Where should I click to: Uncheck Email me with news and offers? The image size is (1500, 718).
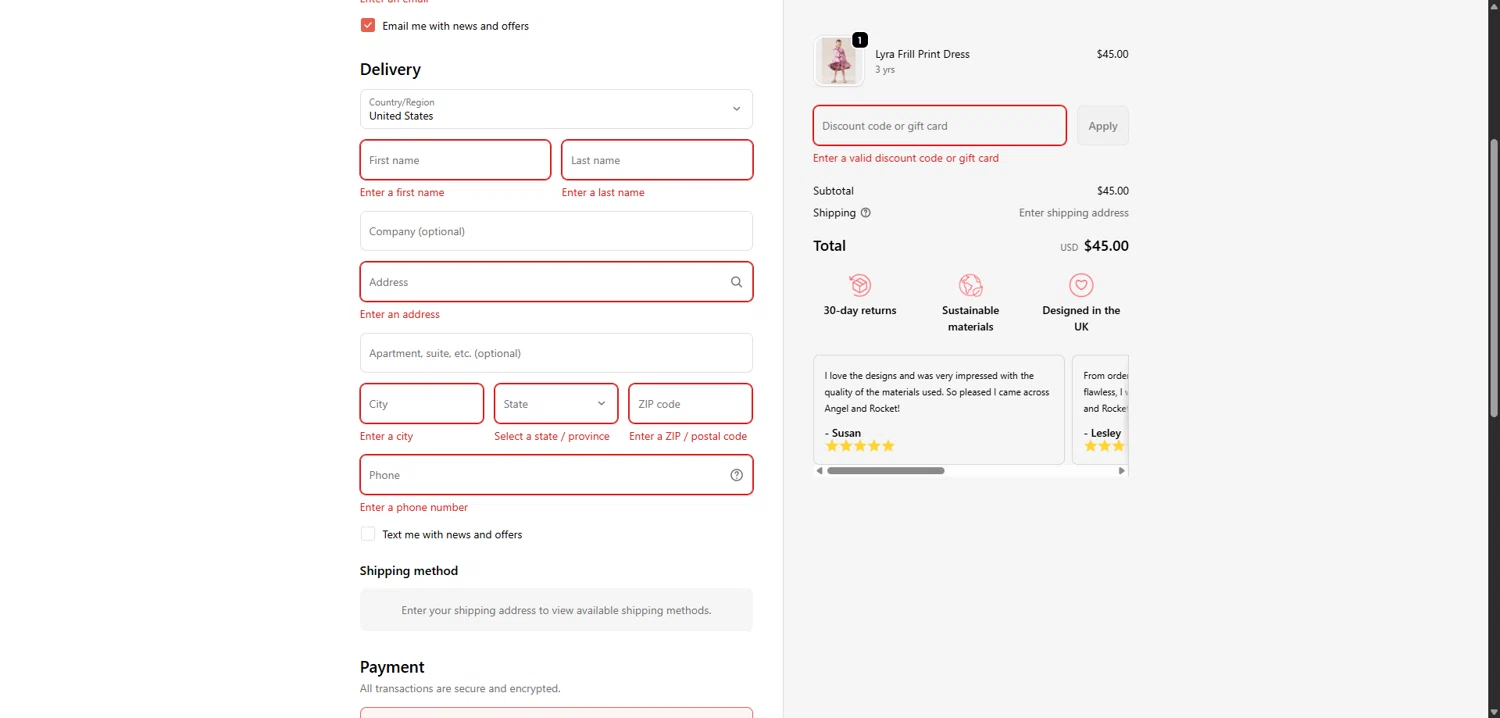pos(368,25)
